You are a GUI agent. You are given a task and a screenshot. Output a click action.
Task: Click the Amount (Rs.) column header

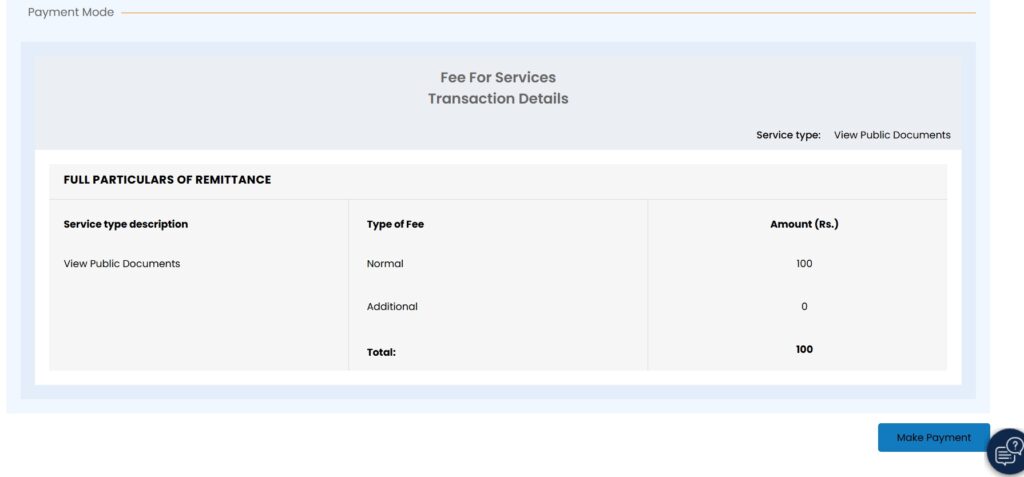point(804,224)
